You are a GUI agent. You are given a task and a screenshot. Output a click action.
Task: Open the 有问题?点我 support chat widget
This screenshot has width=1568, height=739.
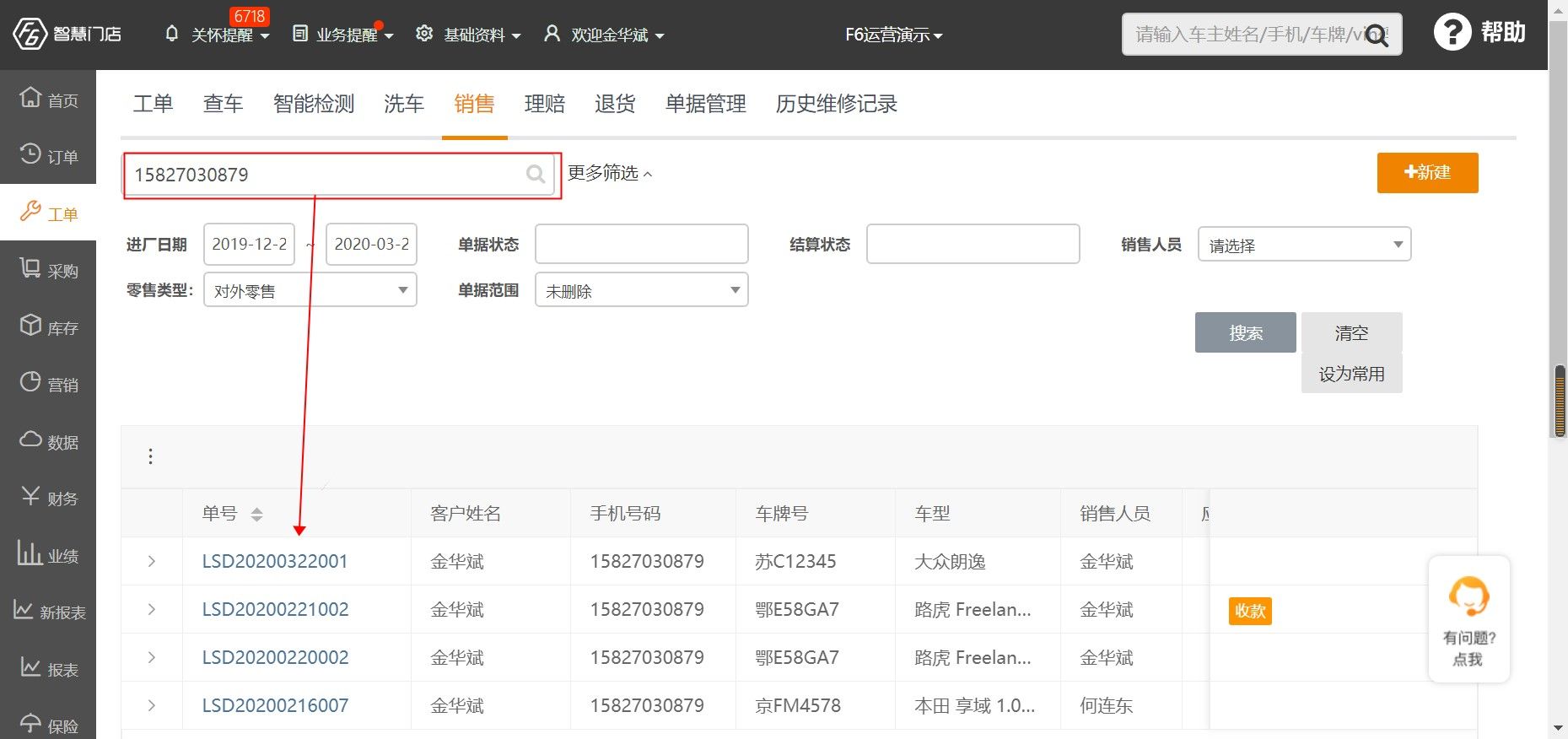[1468, 618]
